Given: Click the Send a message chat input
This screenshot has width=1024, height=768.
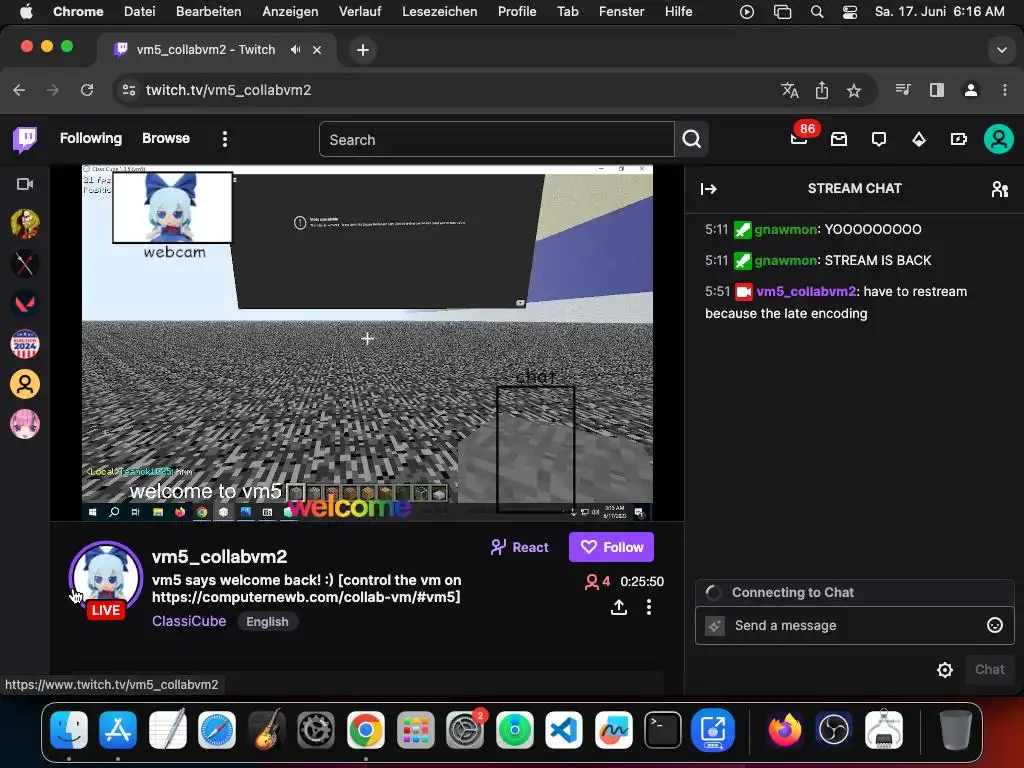Looking at the screenshot, I should pyautogui.click(x=855, y=626).
